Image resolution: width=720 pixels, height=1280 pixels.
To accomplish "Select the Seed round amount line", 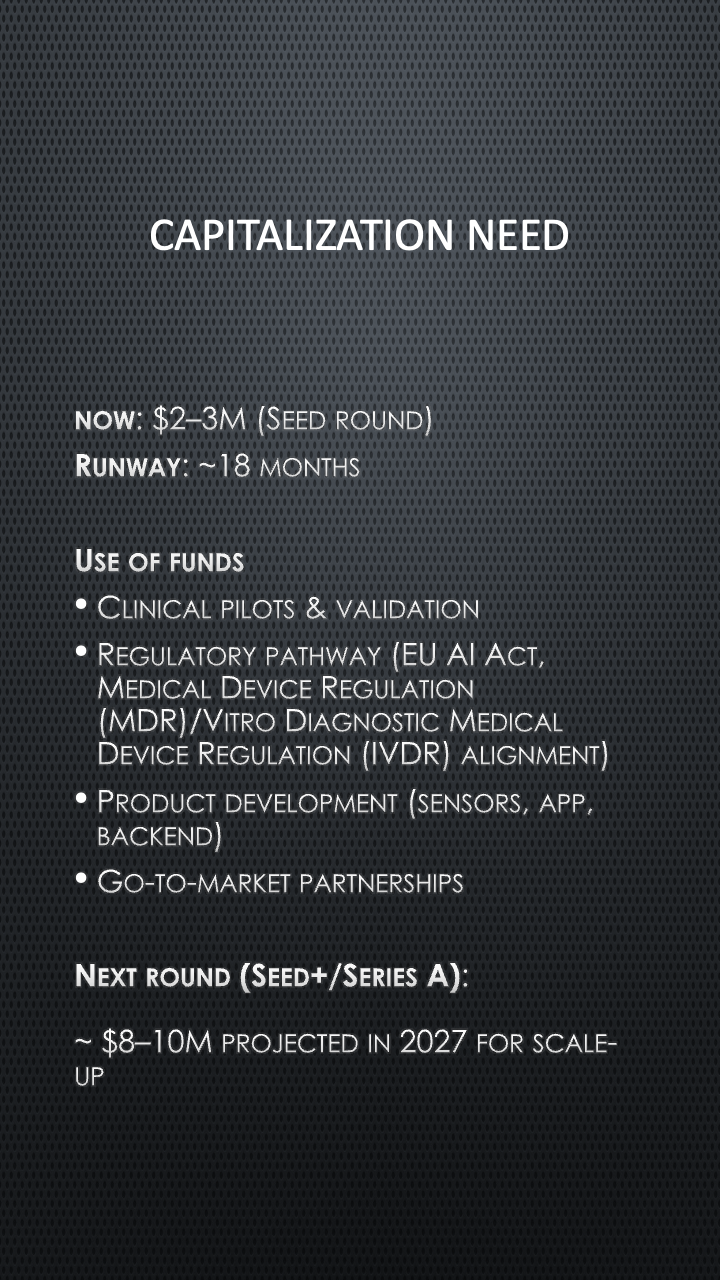I will pos(253,420).
